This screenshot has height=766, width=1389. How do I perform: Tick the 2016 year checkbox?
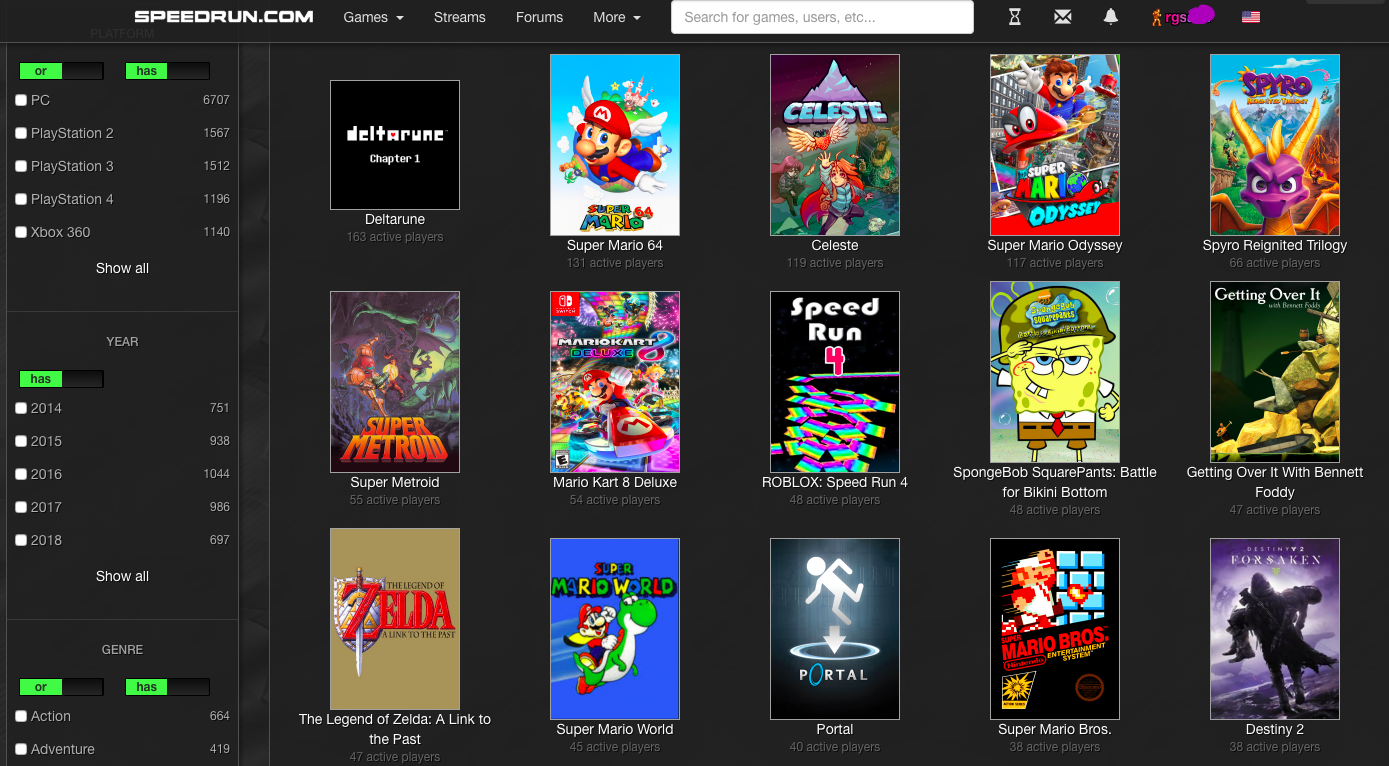[21, 474]
